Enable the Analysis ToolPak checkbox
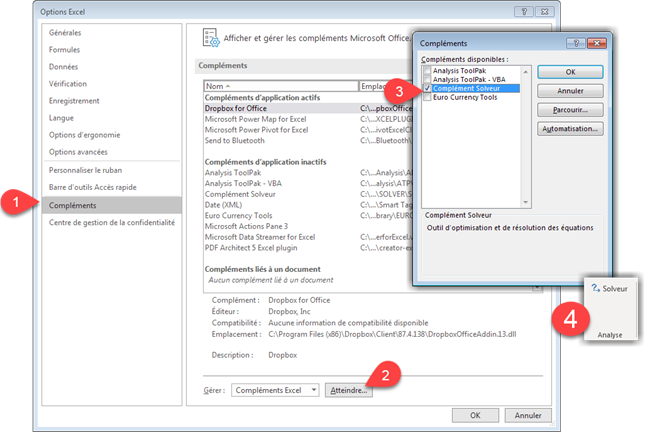Viewport: 645px width, 432px height. tap(428, 70)
